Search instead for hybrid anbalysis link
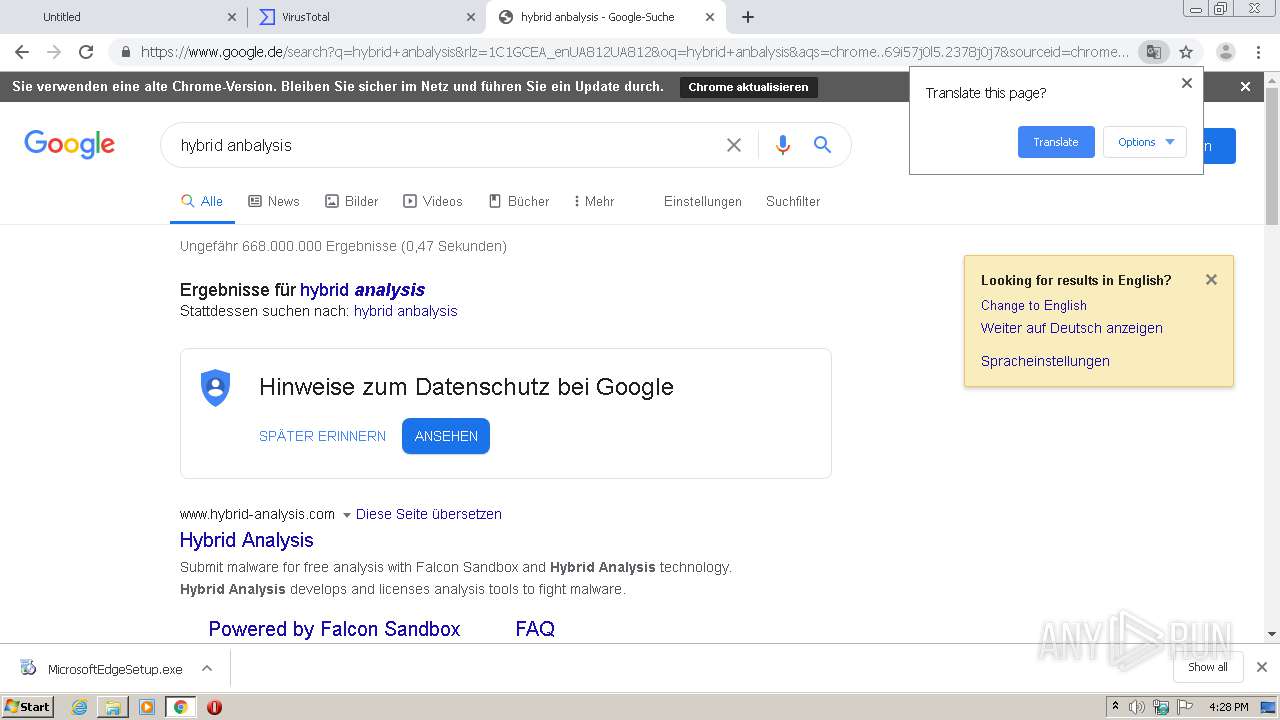 pos(406,311)
